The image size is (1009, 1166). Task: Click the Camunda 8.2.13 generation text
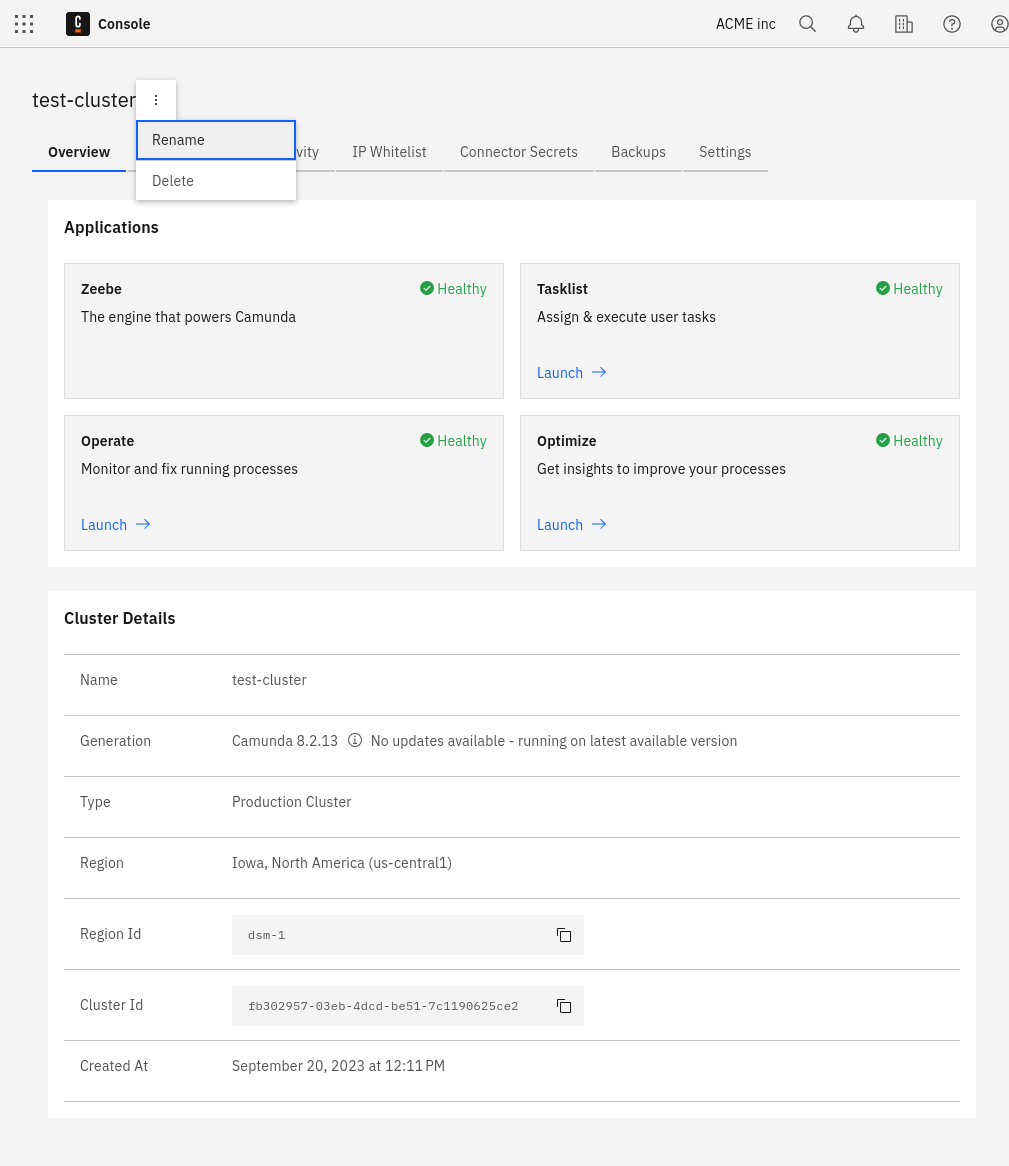(x=285, y=741)
